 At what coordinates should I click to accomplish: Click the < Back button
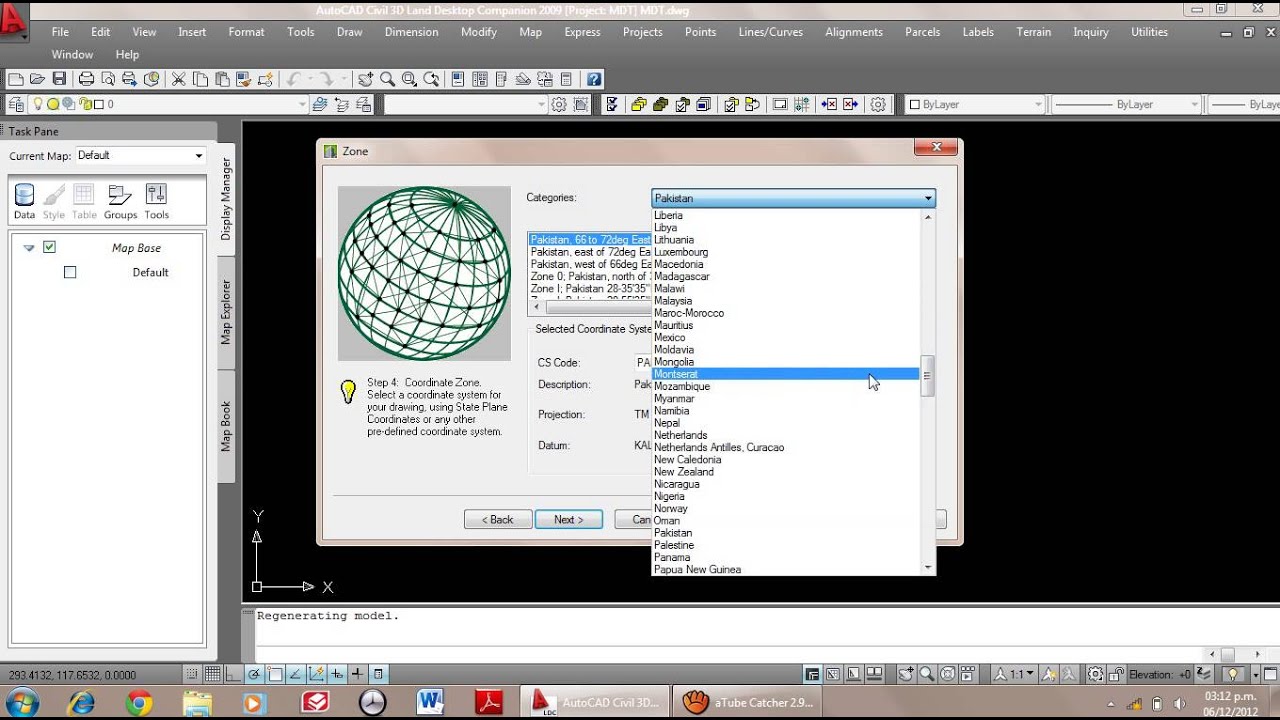click(497, 519)
